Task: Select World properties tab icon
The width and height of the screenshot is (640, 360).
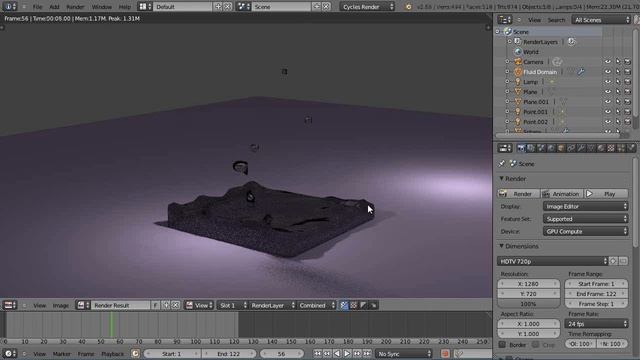Action: coord(551,148)
